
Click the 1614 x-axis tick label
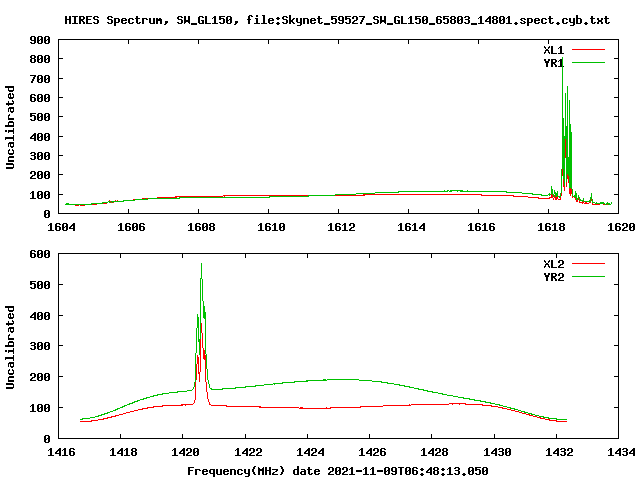[x=411, y=227]
